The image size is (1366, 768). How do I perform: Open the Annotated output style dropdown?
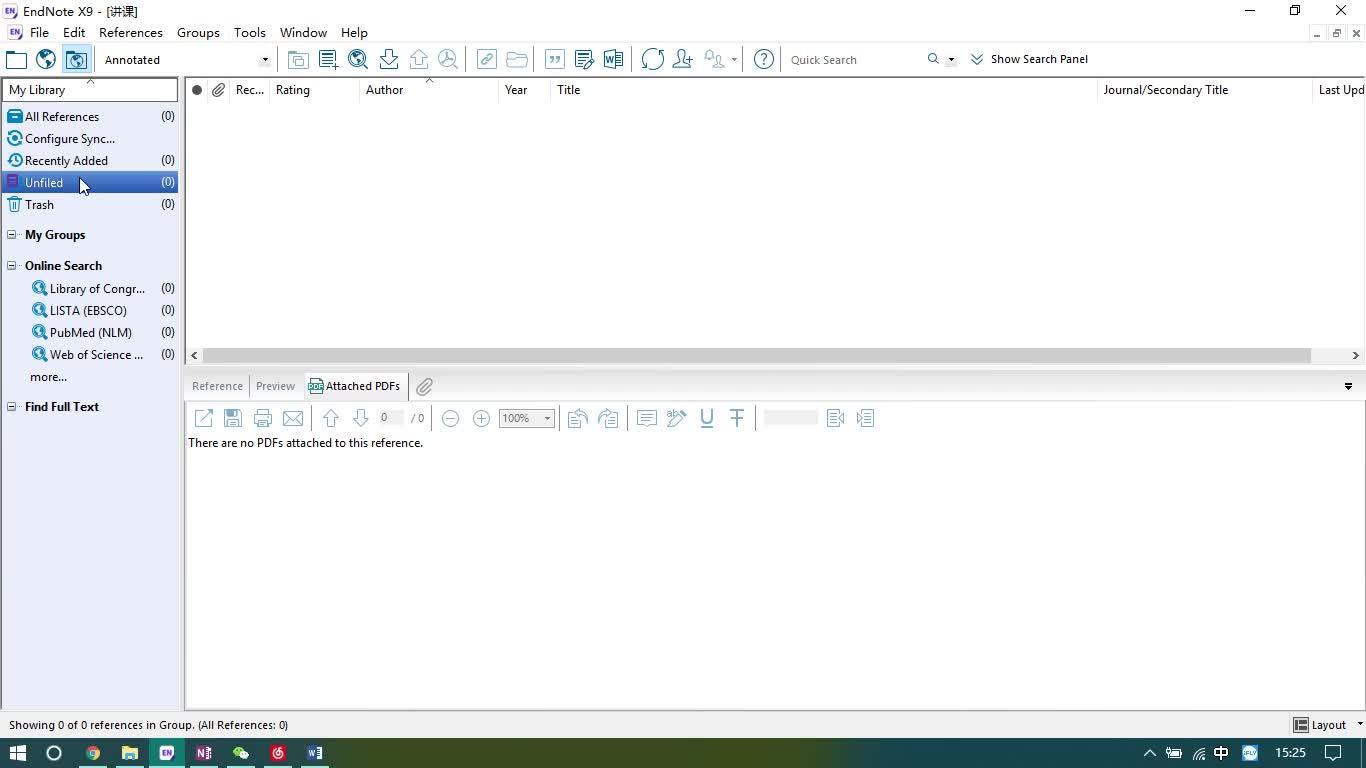[263, 59]
